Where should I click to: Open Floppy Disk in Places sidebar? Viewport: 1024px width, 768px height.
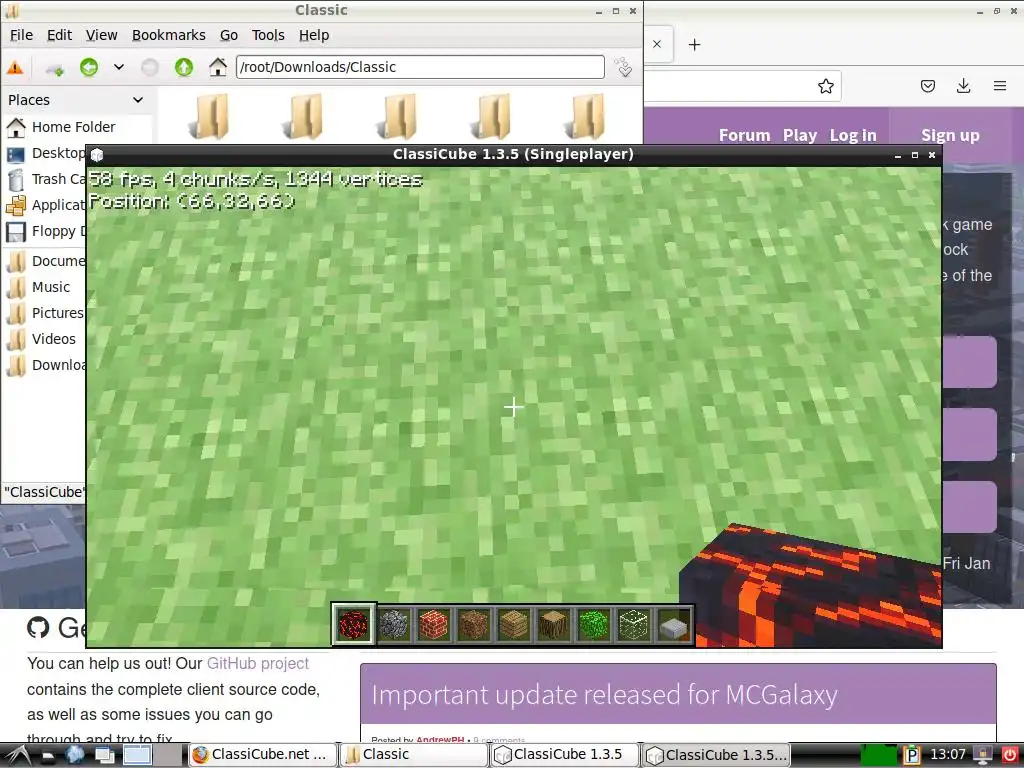(x=44, y=232)
